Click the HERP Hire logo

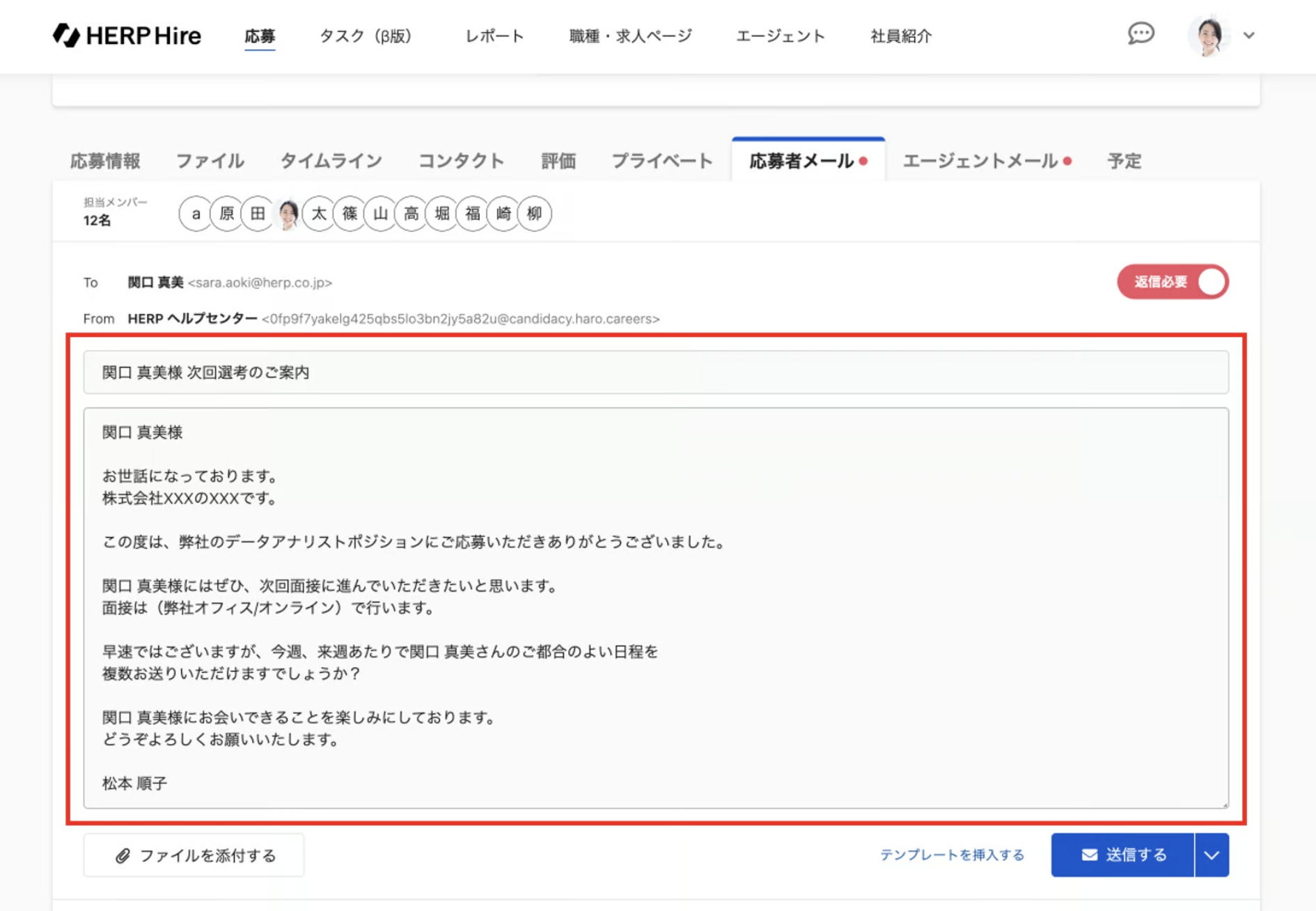[127, 36]
